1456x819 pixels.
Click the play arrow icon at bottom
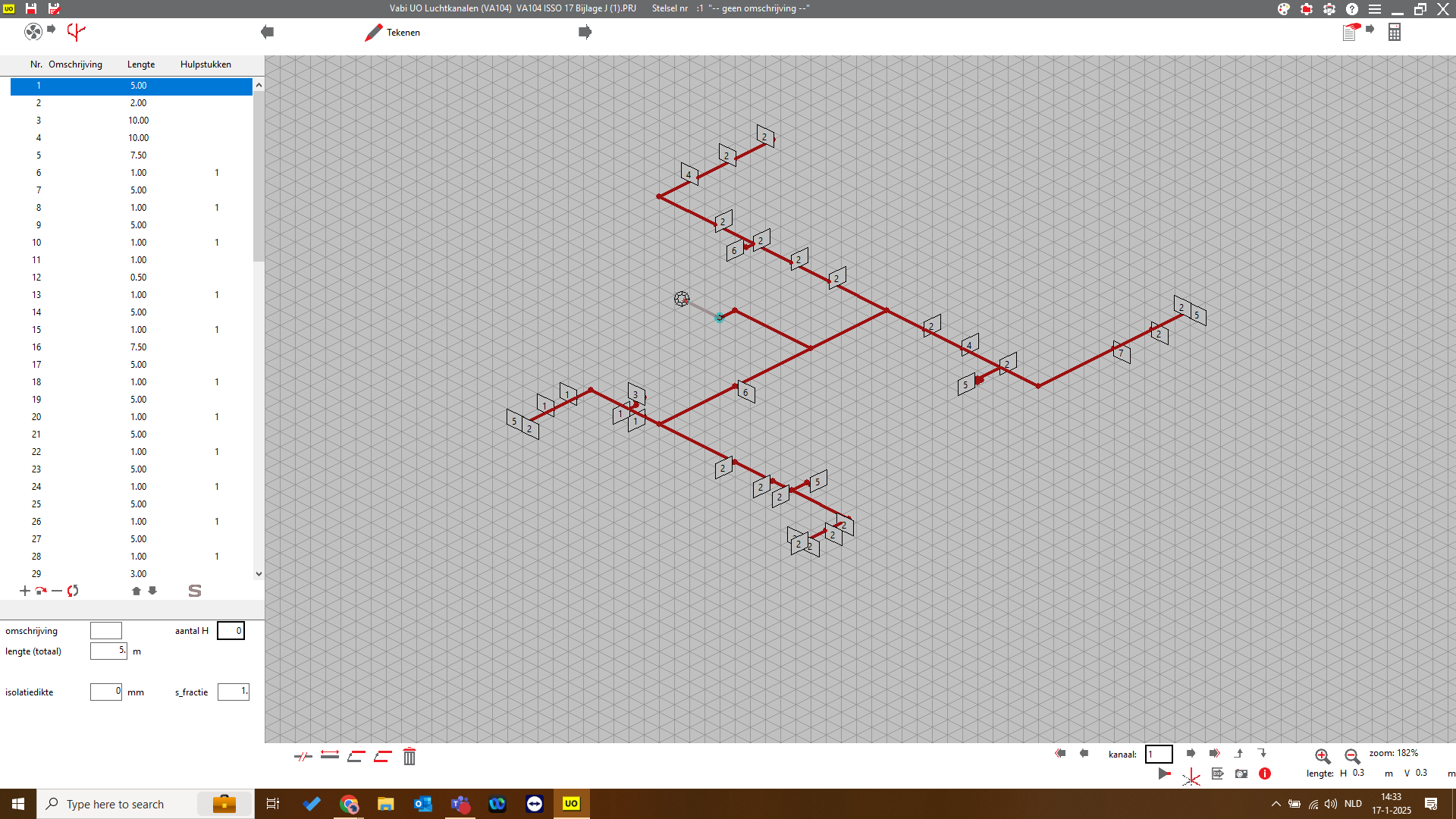(1165, 774)
